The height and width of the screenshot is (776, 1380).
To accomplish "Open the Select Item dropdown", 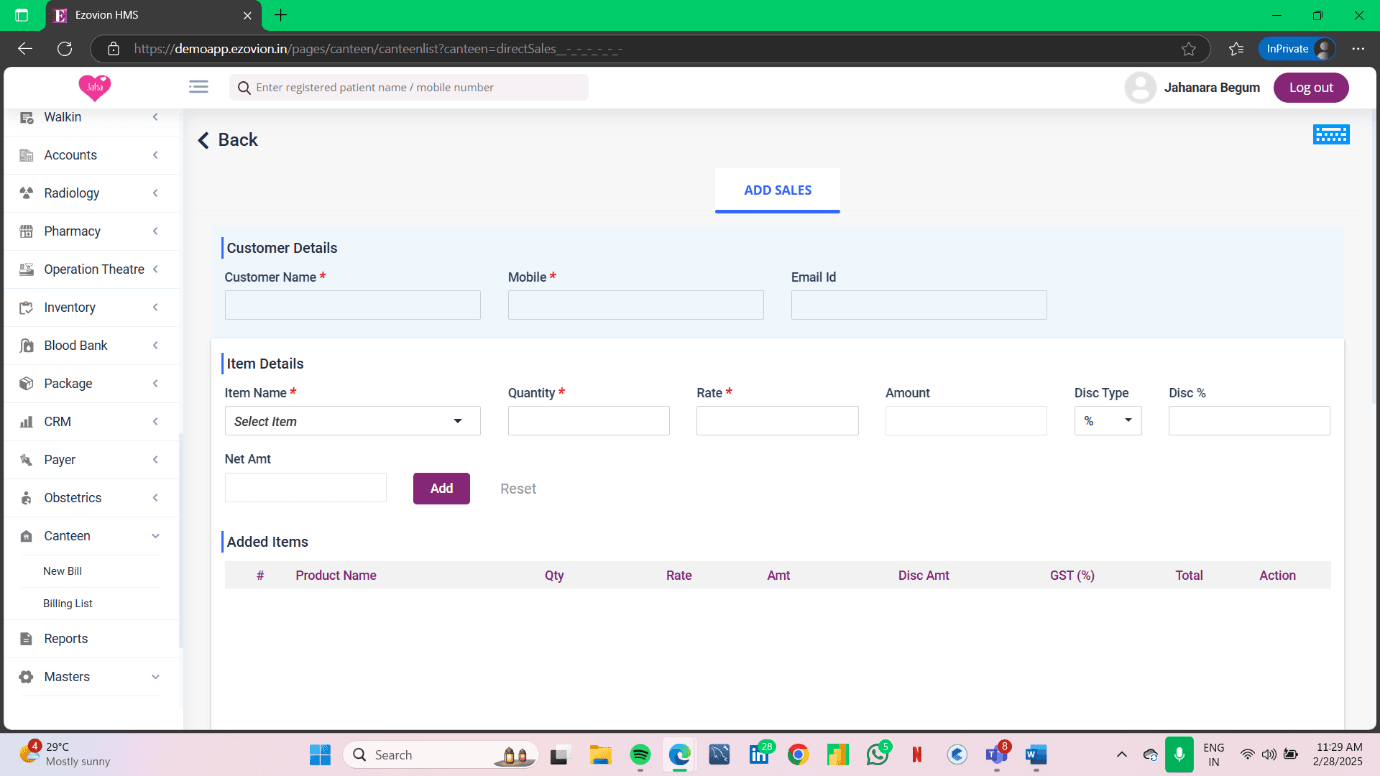I will [352, 421].
